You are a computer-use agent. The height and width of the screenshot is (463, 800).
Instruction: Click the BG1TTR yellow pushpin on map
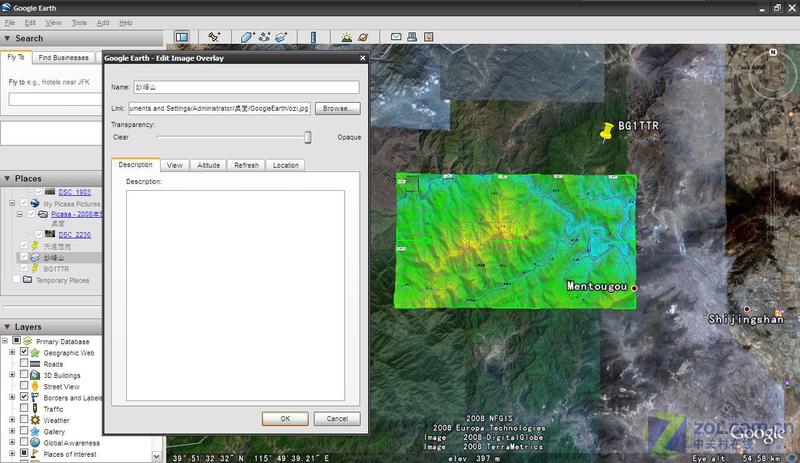pos(606,132)
